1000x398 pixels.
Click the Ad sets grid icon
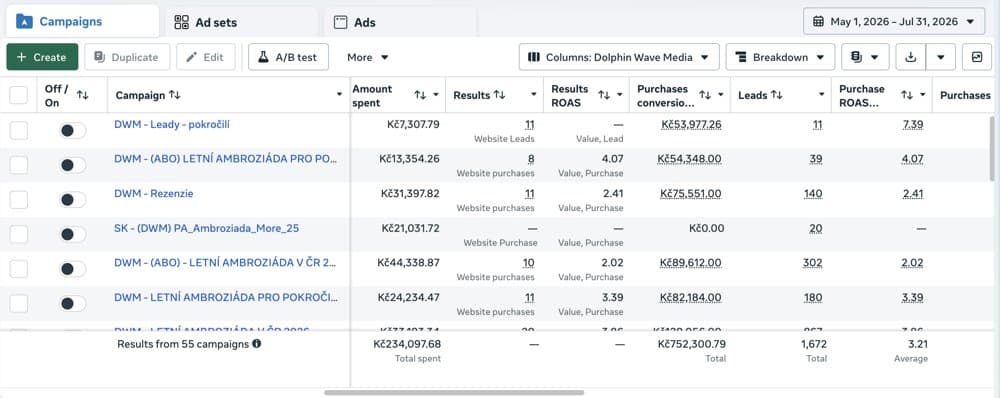[x=182, y=22]
